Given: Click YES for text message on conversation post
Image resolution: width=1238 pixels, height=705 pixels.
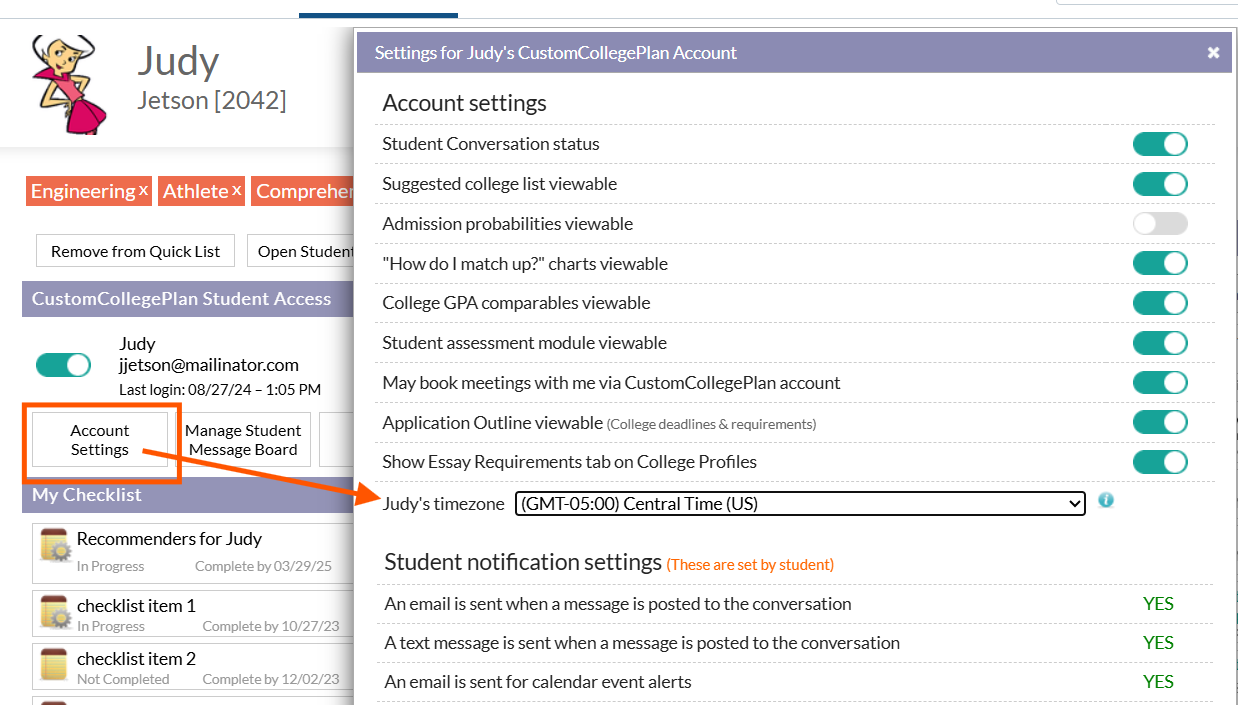Looking at the screenshot, I should (x=1158, y=642).
